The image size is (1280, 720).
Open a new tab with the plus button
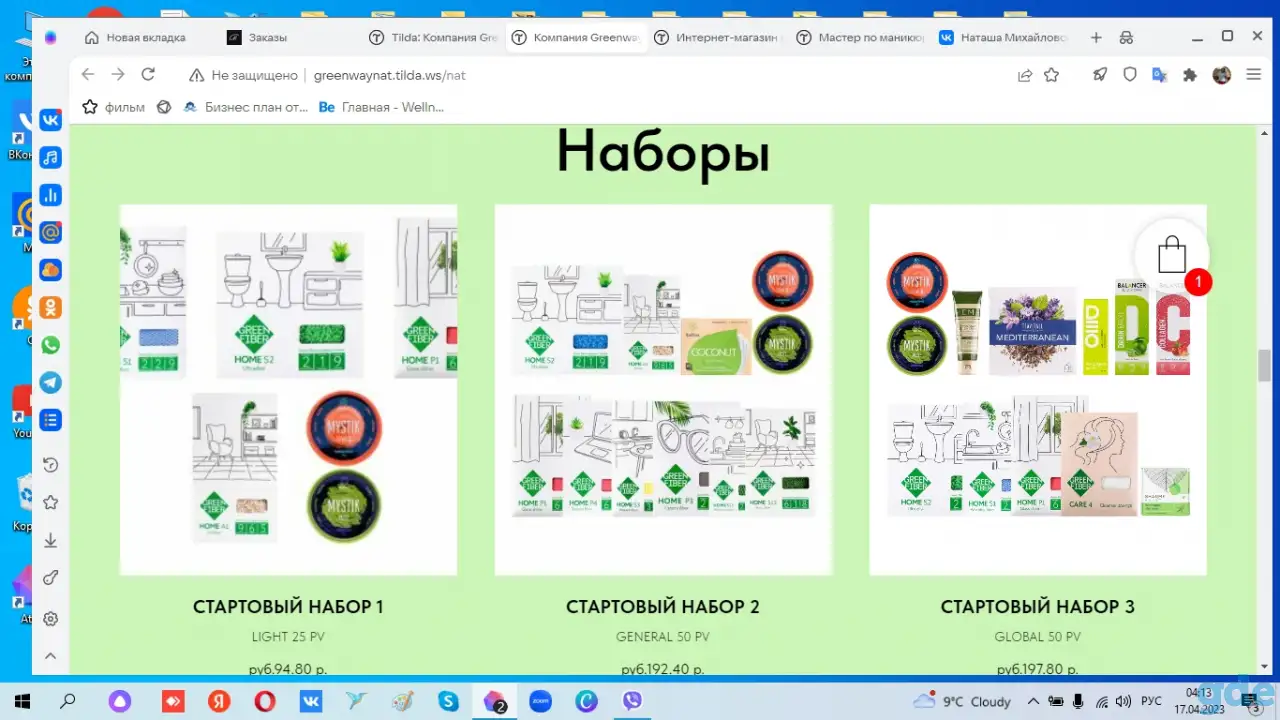(x=1096, y=38)
